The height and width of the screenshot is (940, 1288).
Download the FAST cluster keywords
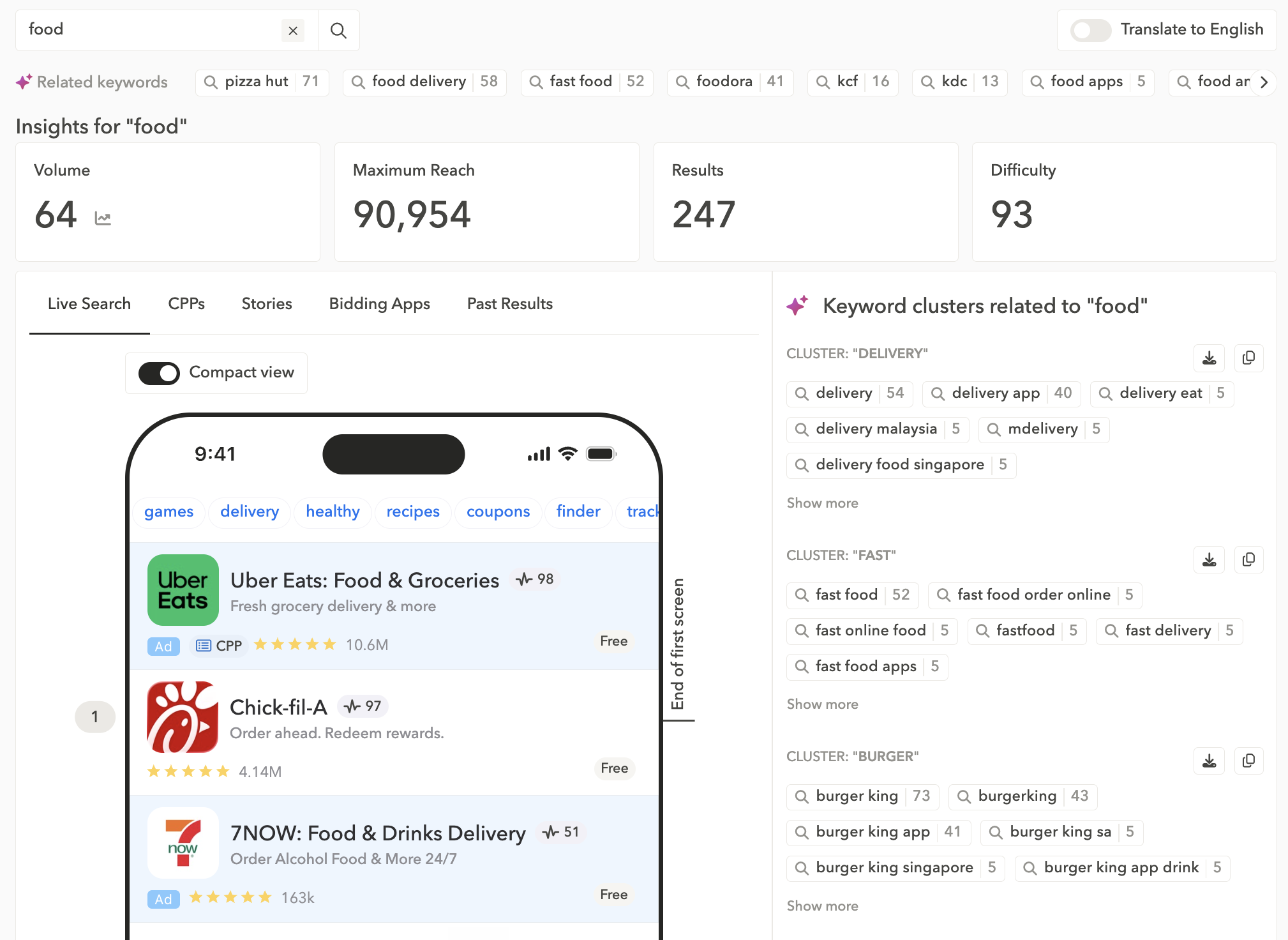tap(1209, 560)
